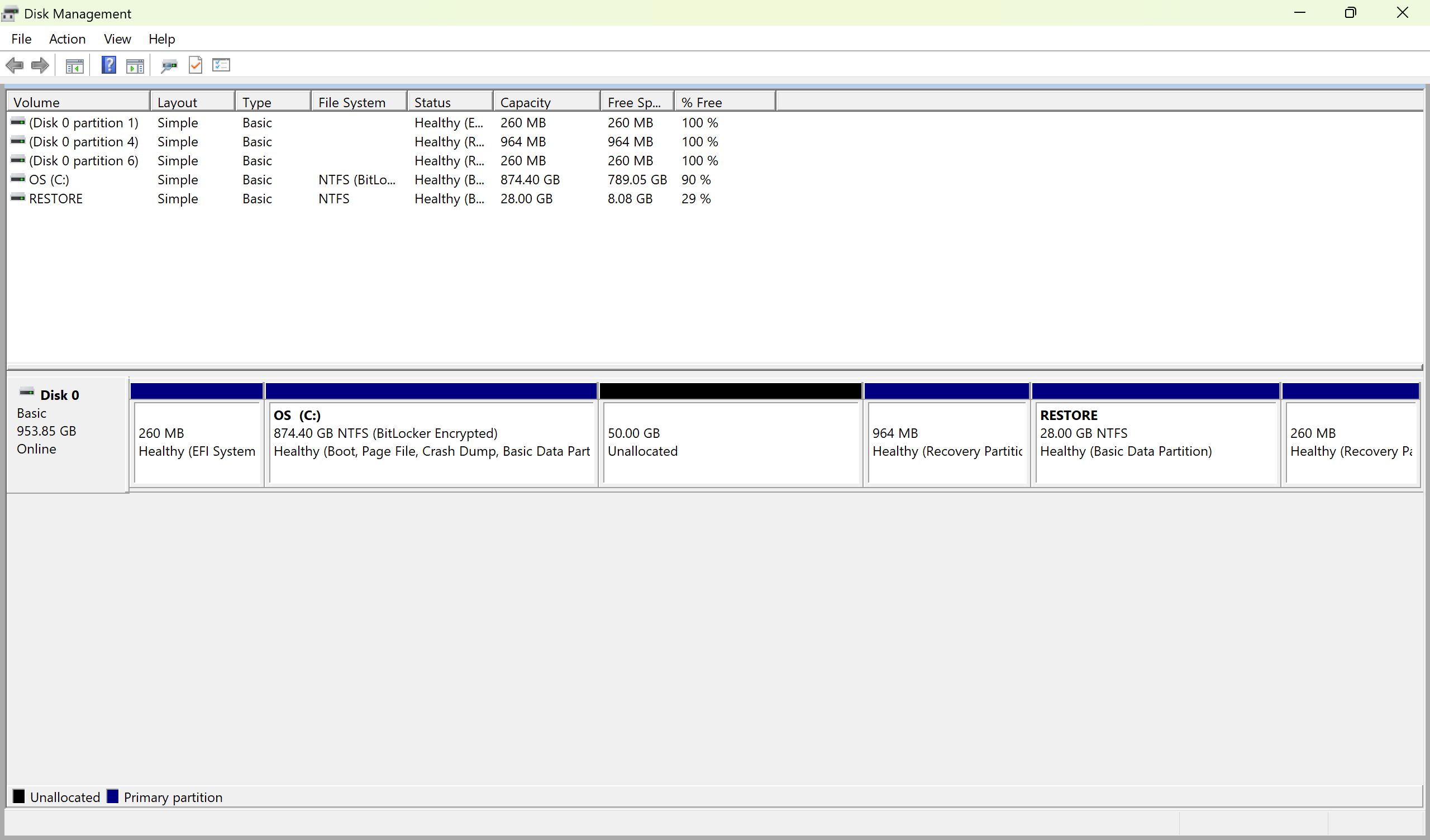
Task: Click the Free Sp... column header
Action: click(637, 102)
